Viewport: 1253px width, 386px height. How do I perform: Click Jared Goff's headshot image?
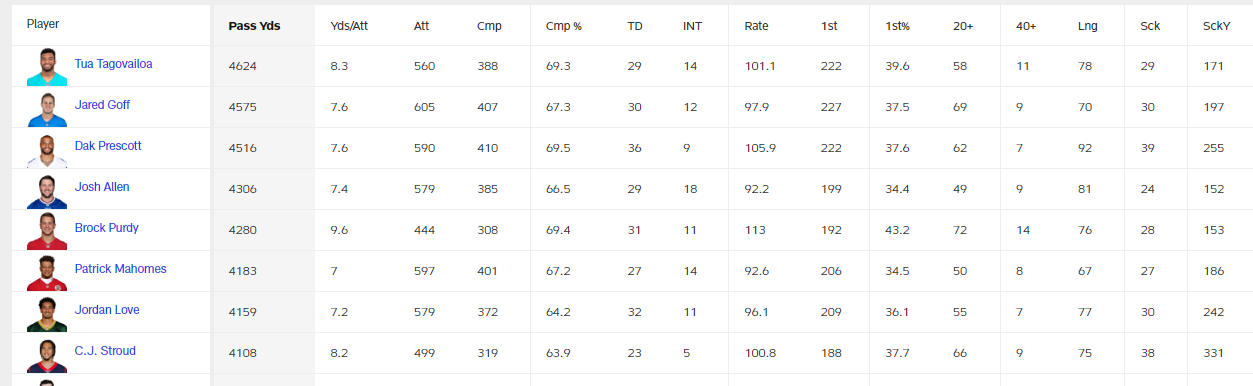click(x=46, y=108)
